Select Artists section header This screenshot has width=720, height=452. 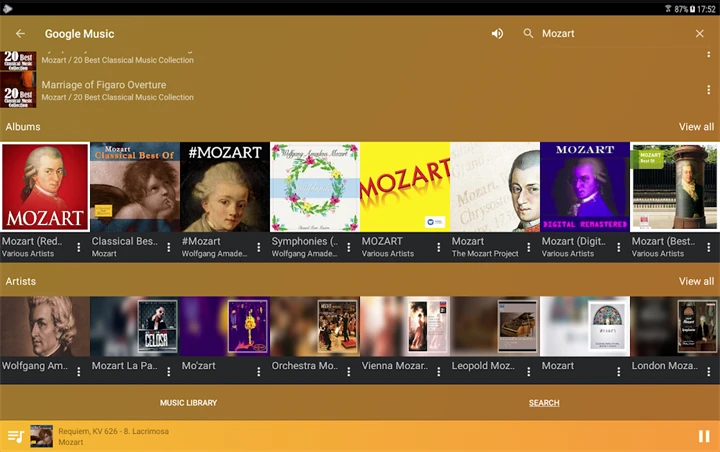tap(21, 281)
